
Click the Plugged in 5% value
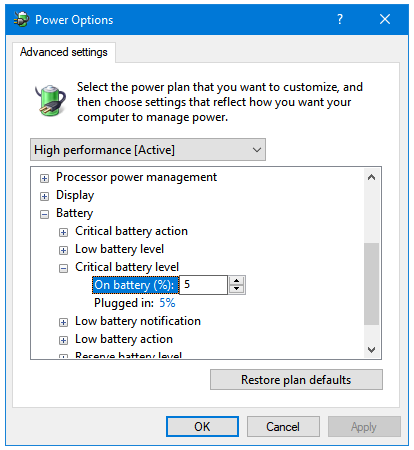pyautogui.click(x=167, y=303)
